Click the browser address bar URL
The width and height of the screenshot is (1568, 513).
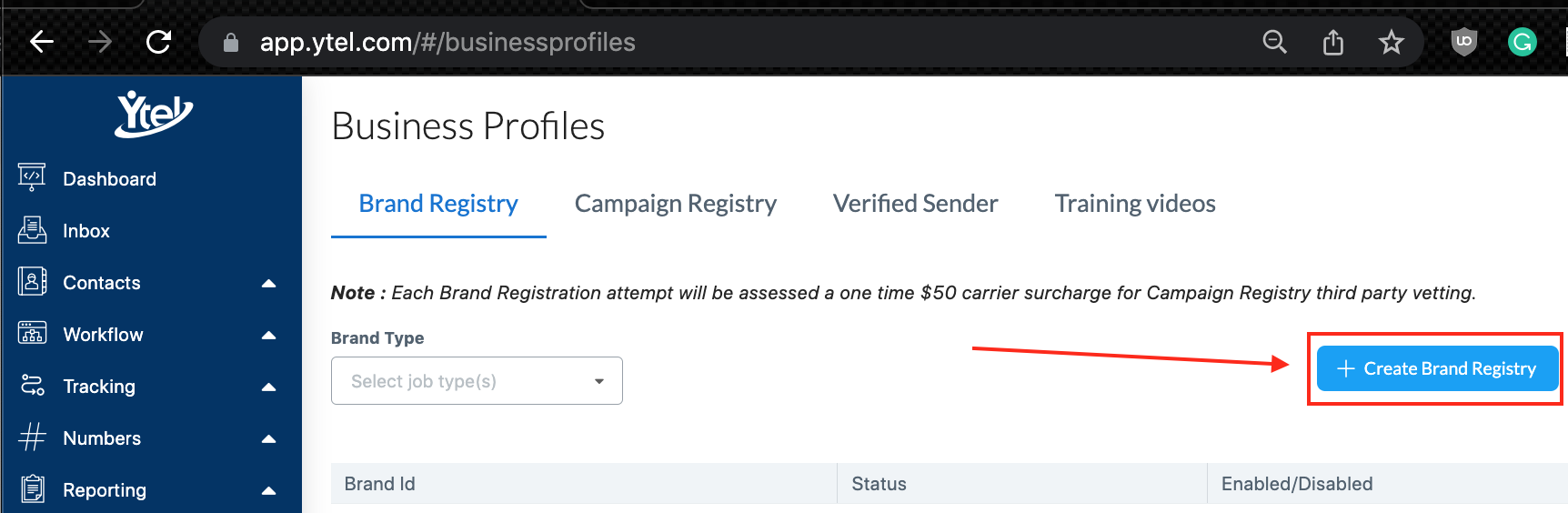[x=447, y=42]
